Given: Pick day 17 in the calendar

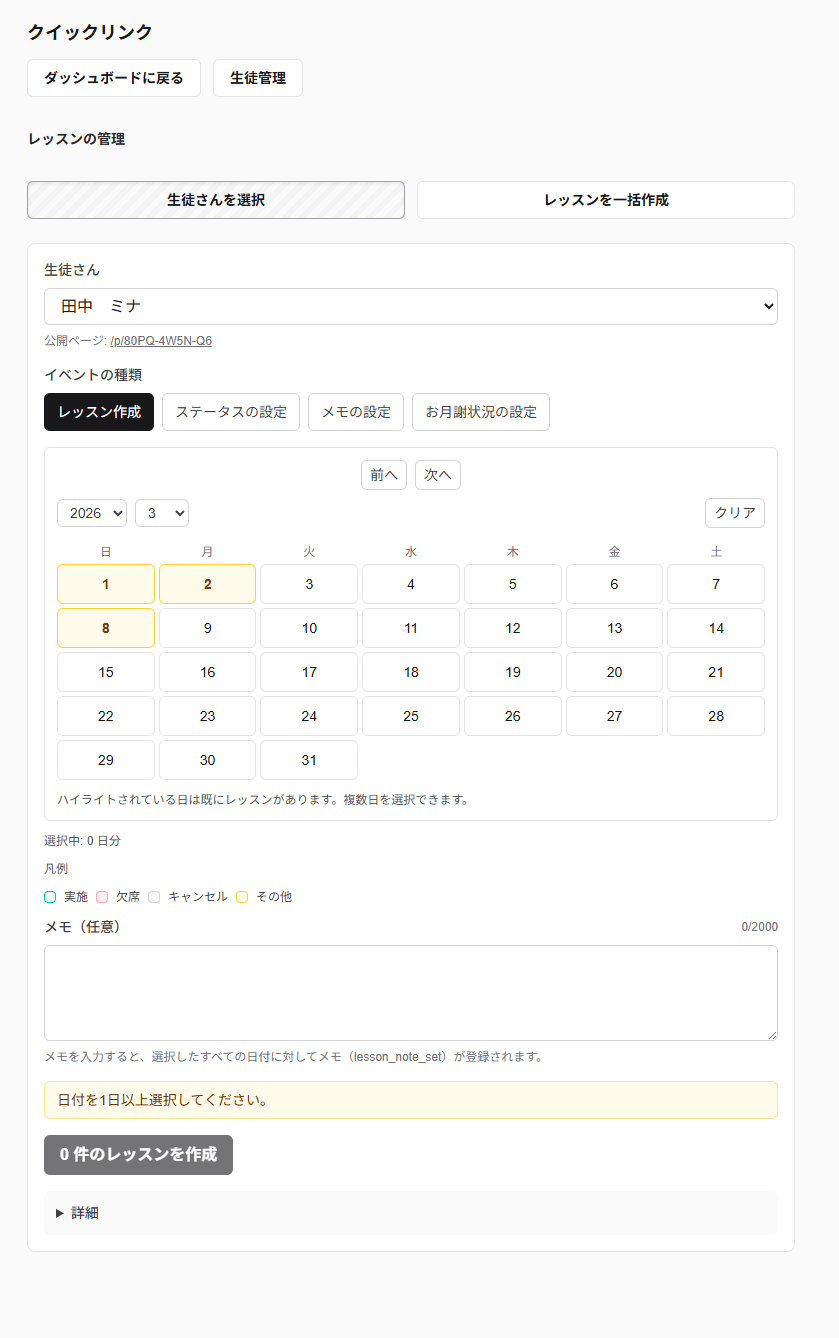Looking at the screenshot, I should coord(309,672).
